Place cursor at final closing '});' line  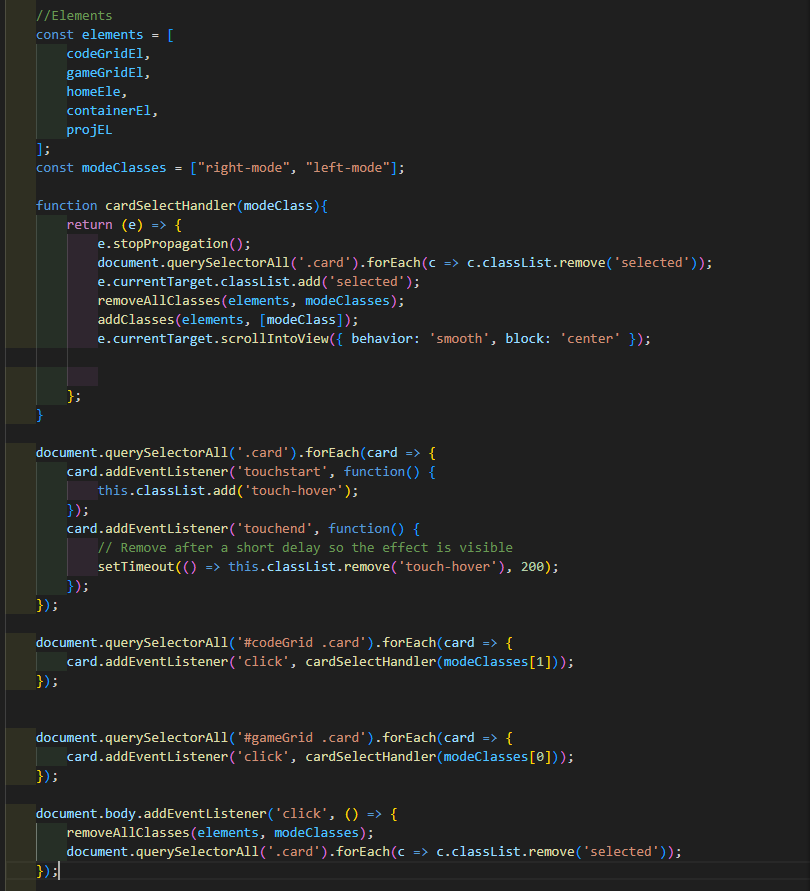pos(47,871)
